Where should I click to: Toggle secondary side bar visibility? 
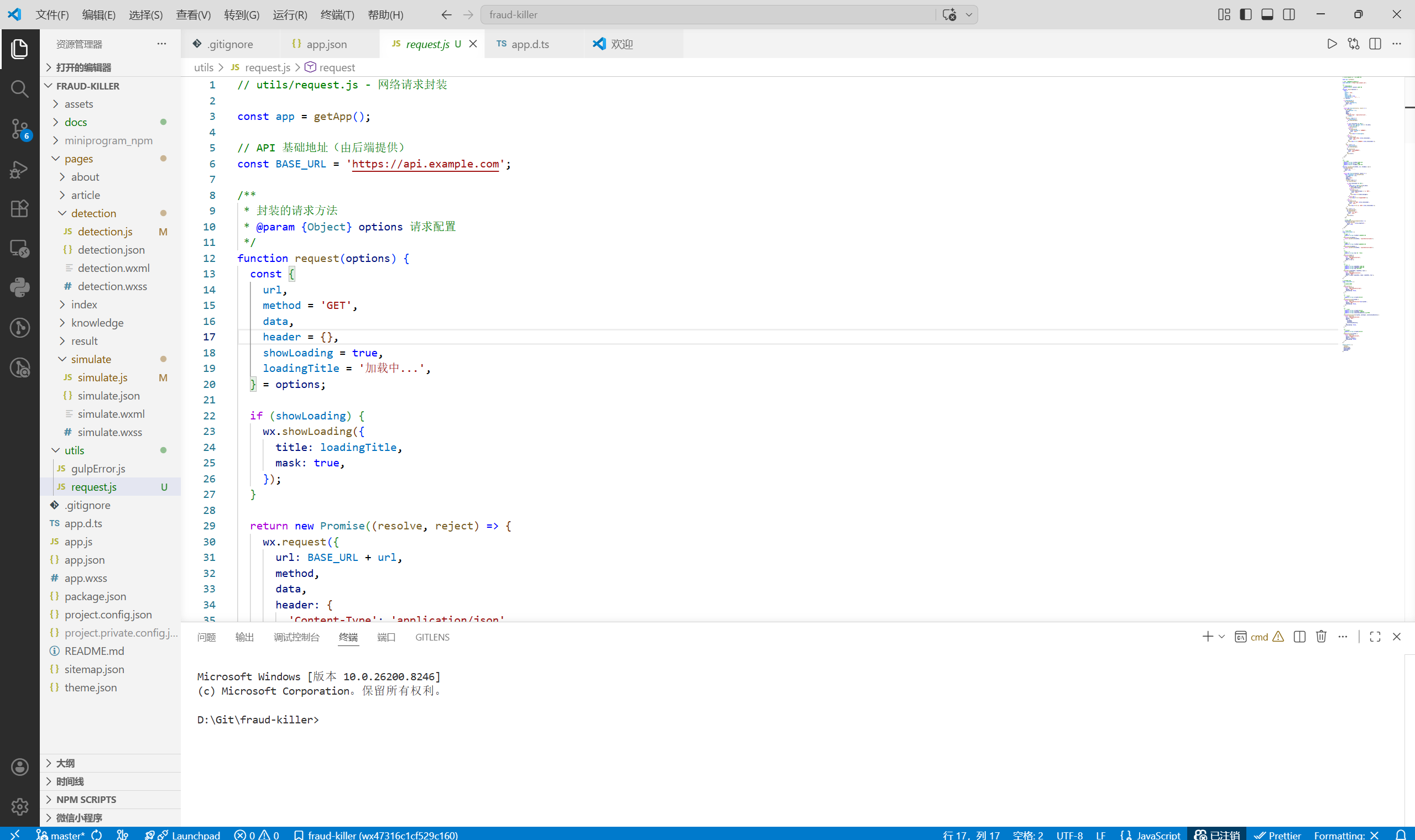(x=1289, y=15)
